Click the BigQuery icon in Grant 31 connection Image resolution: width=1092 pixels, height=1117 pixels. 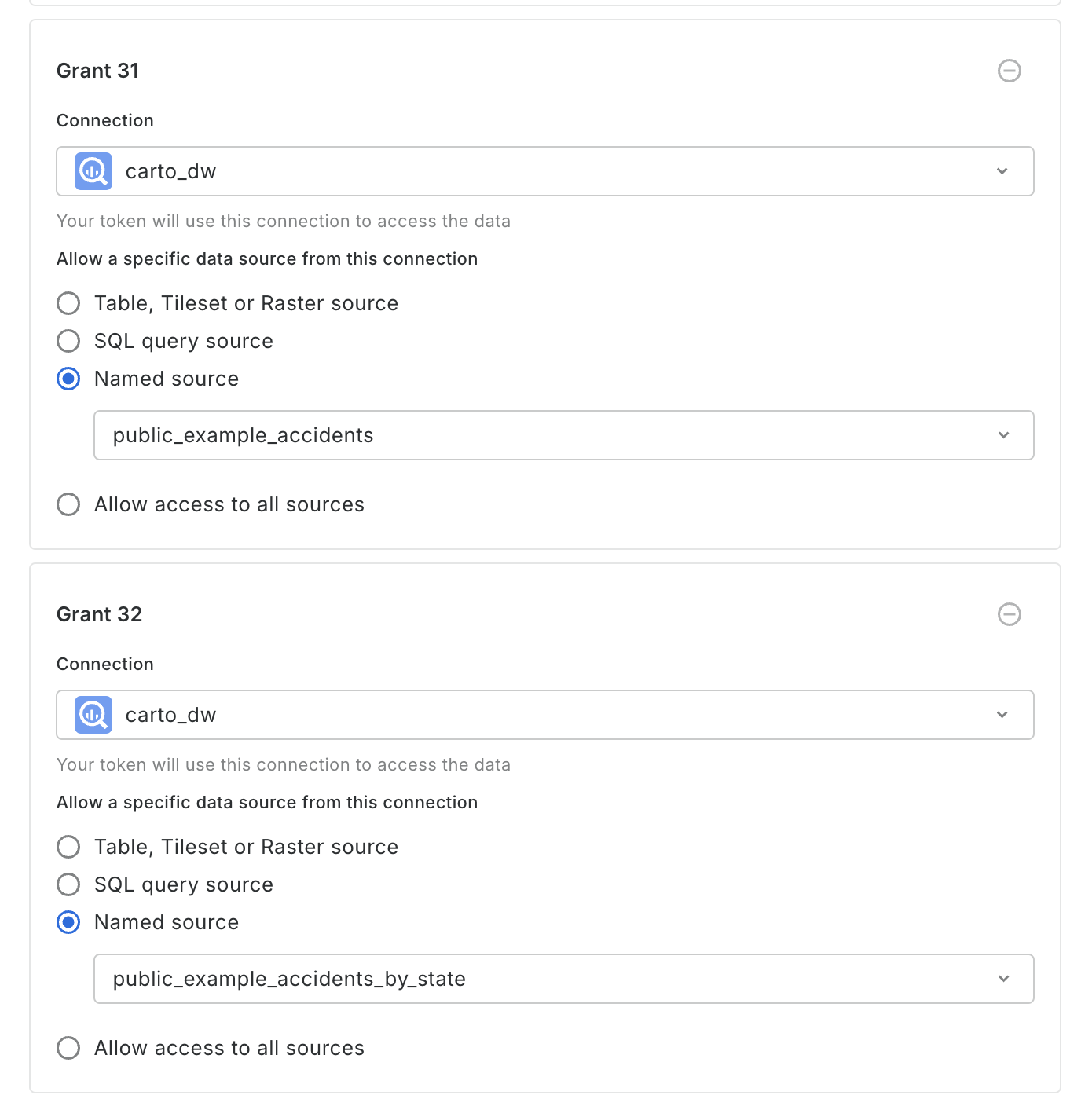pos(93,171)
